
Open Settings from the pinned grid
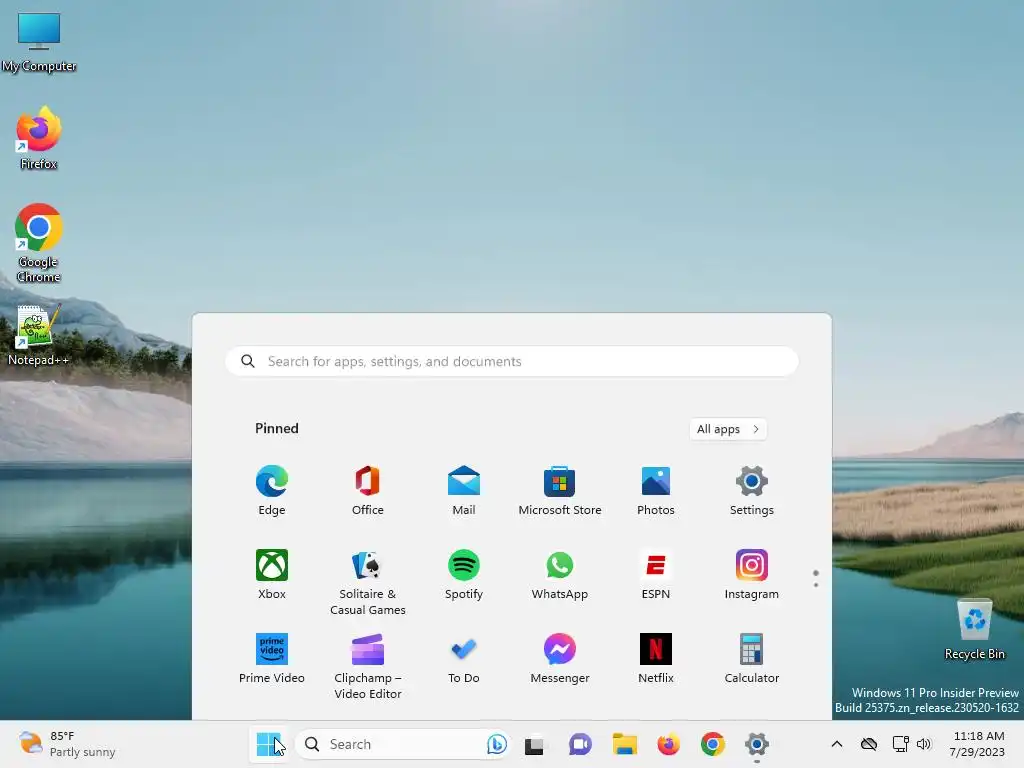point(752,490)
